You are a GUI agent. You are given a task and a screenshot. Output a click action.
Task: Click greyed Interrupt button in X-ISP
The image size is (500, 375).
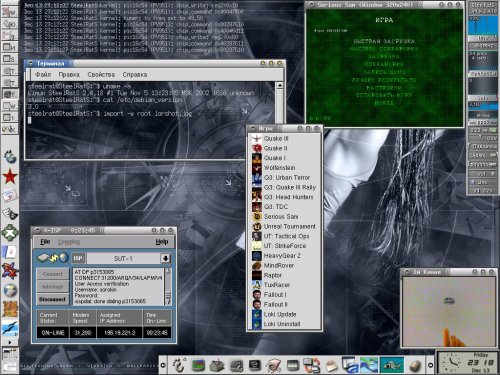click(x=52, y=287)
